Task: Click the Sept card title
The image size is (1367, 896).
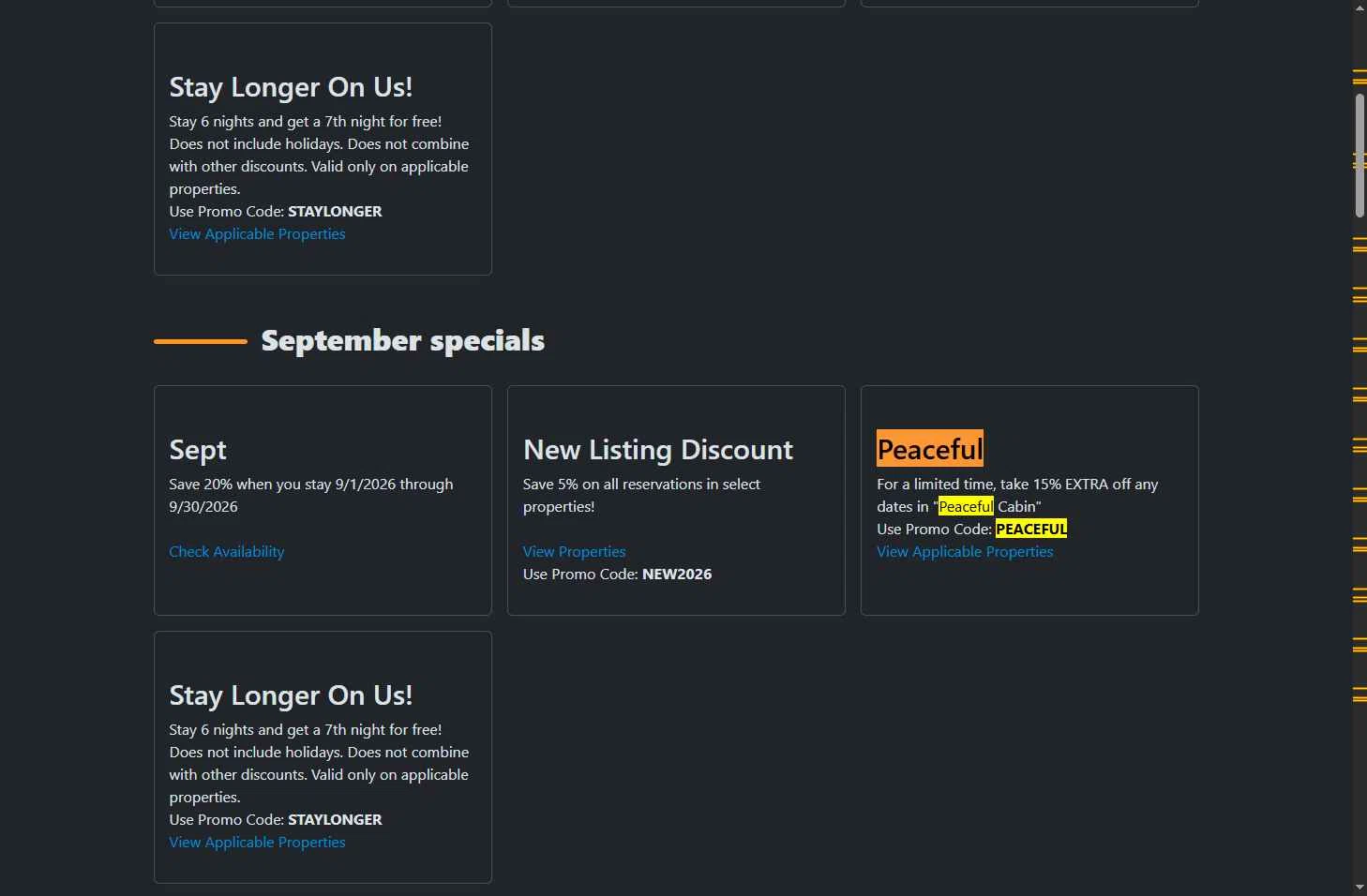Action: [x=198, y=450]
